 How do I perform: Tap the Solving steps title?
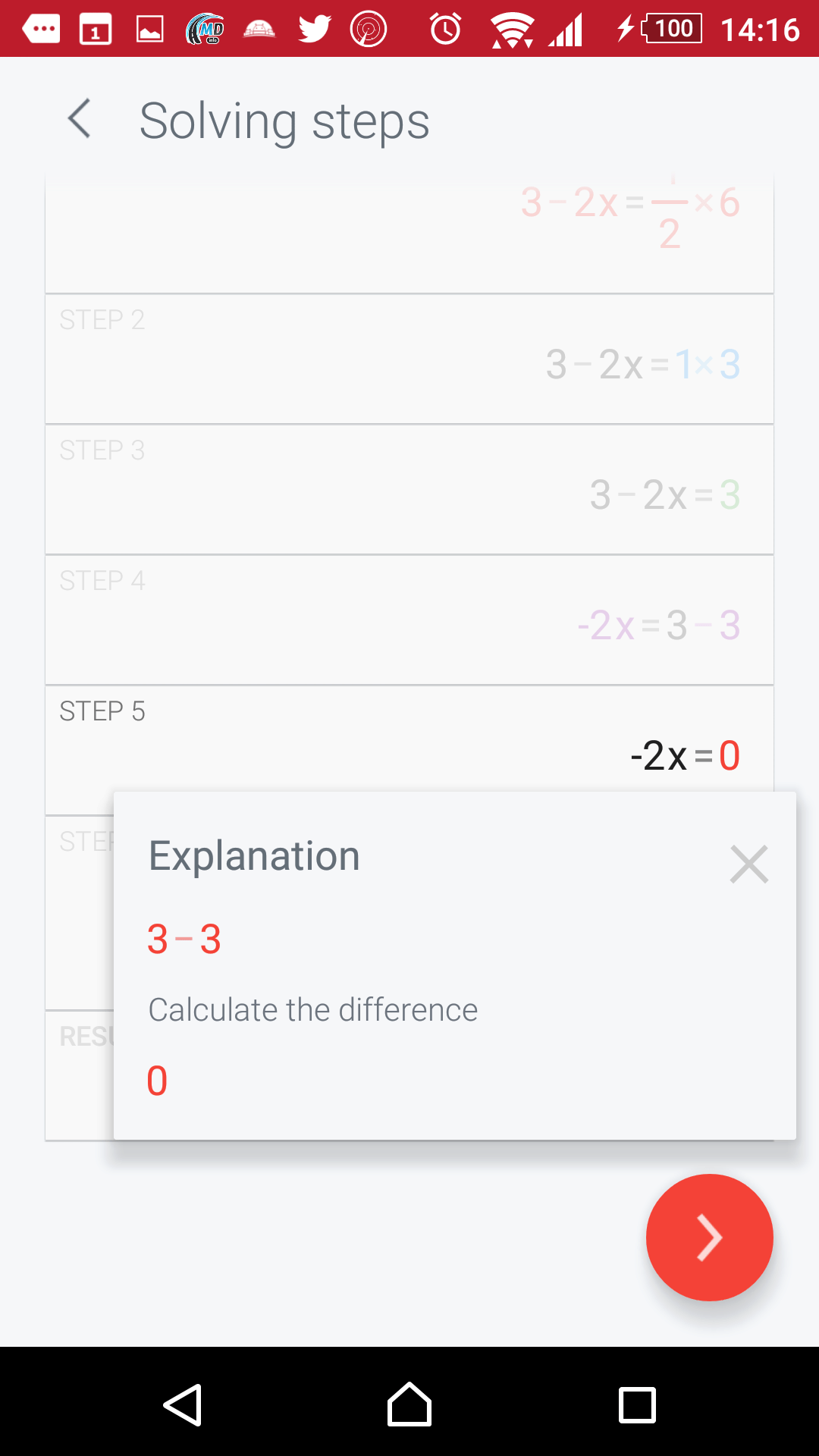pos(284,121)
